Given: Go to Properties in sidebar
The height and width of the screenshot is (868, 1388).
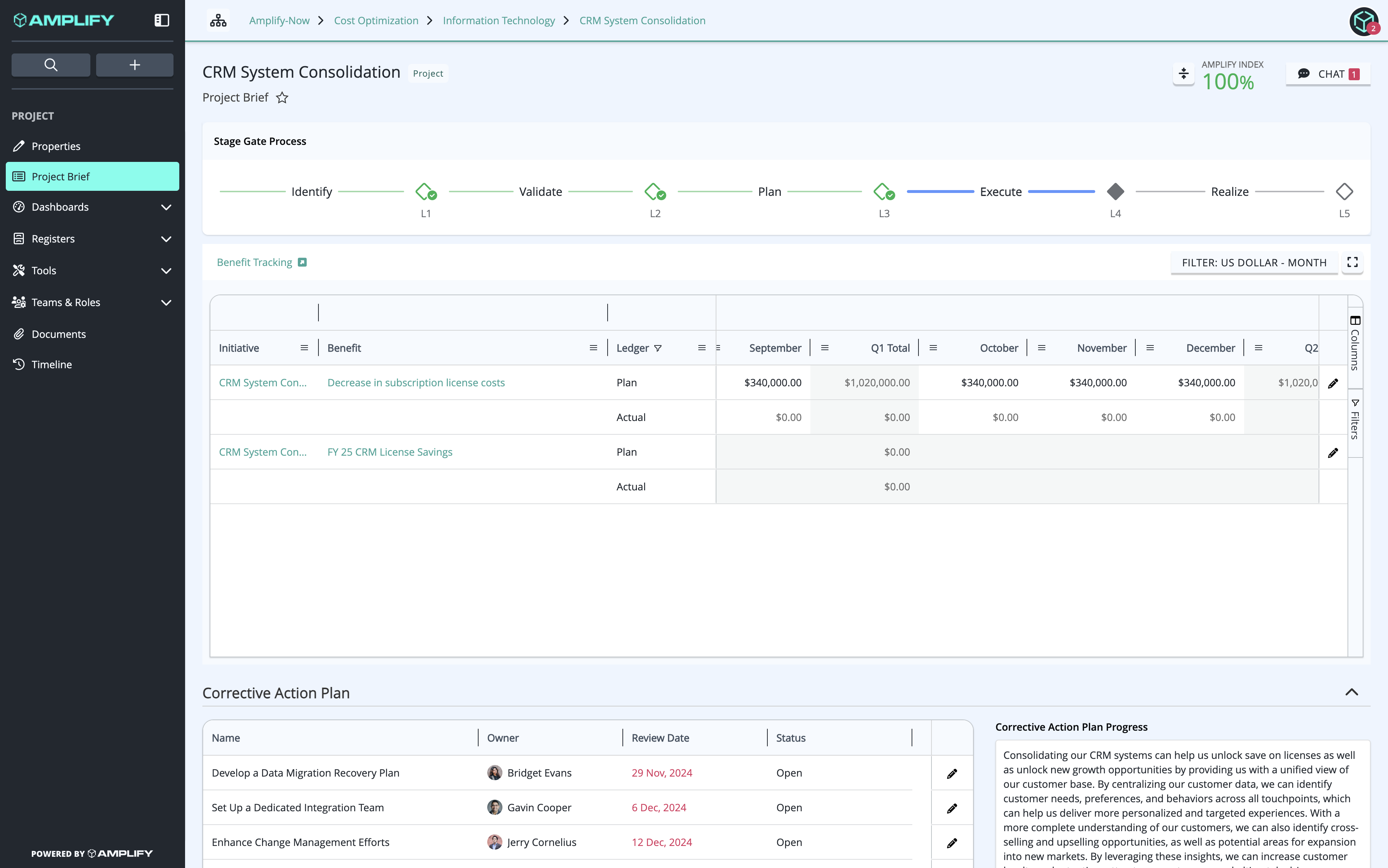Looking at the screenshot, I should [x=93, y=146].
